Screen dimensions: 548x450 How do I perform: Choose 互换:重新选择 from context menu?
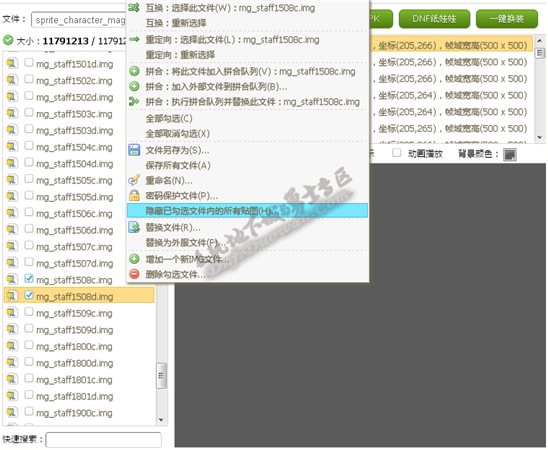coord(176,23)
